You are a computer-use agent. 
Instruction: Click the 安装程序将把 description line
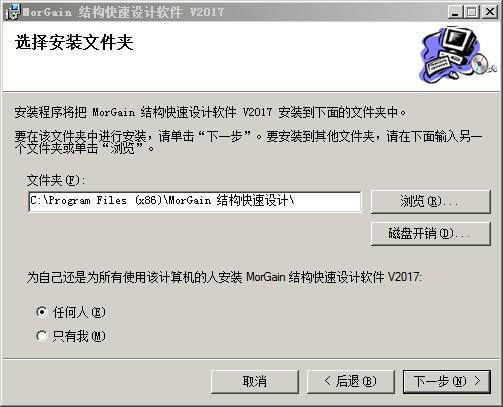[x=210, y=112]
